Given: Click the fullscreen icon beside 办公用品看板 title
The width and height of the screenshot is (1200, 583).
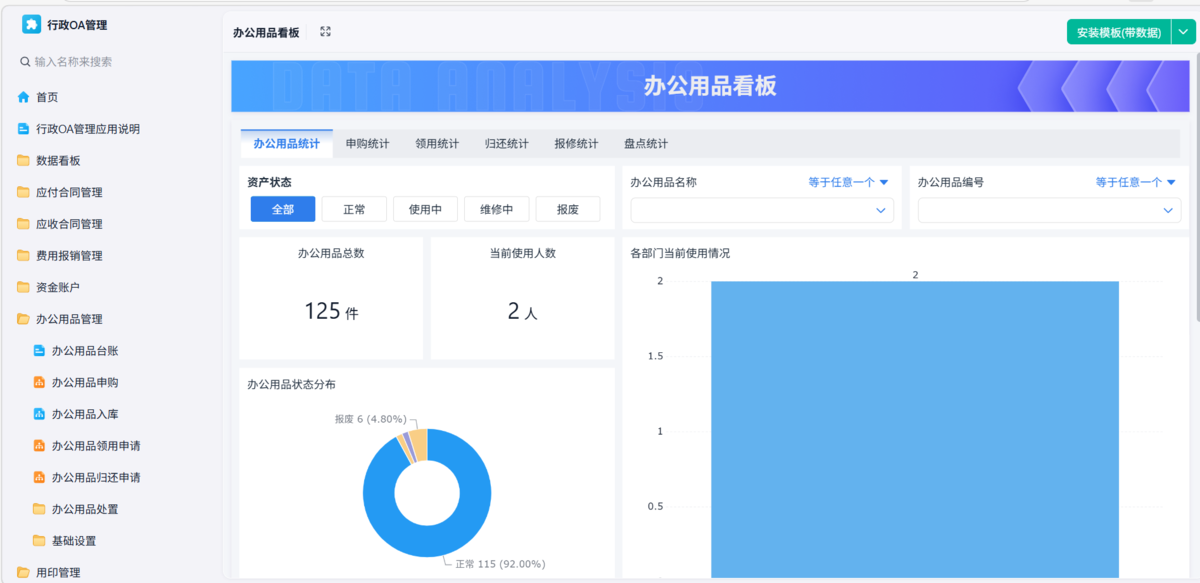Looking at the screenshot, I should click(325, 31).
